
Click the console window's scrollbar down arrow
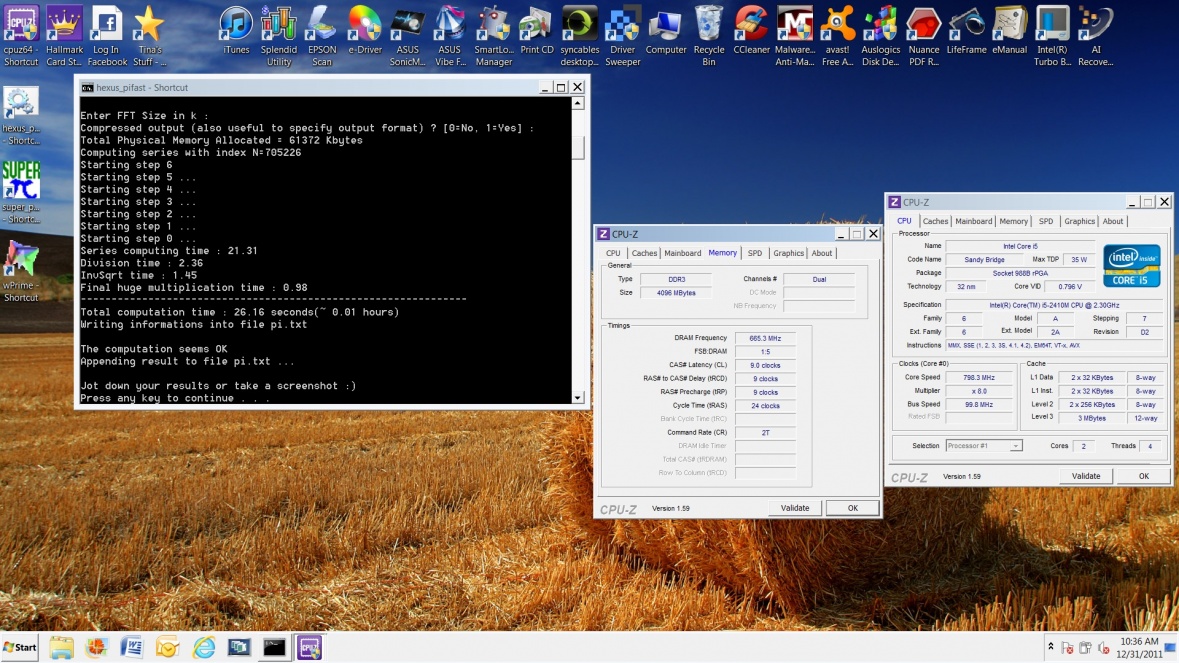point(577,397)
